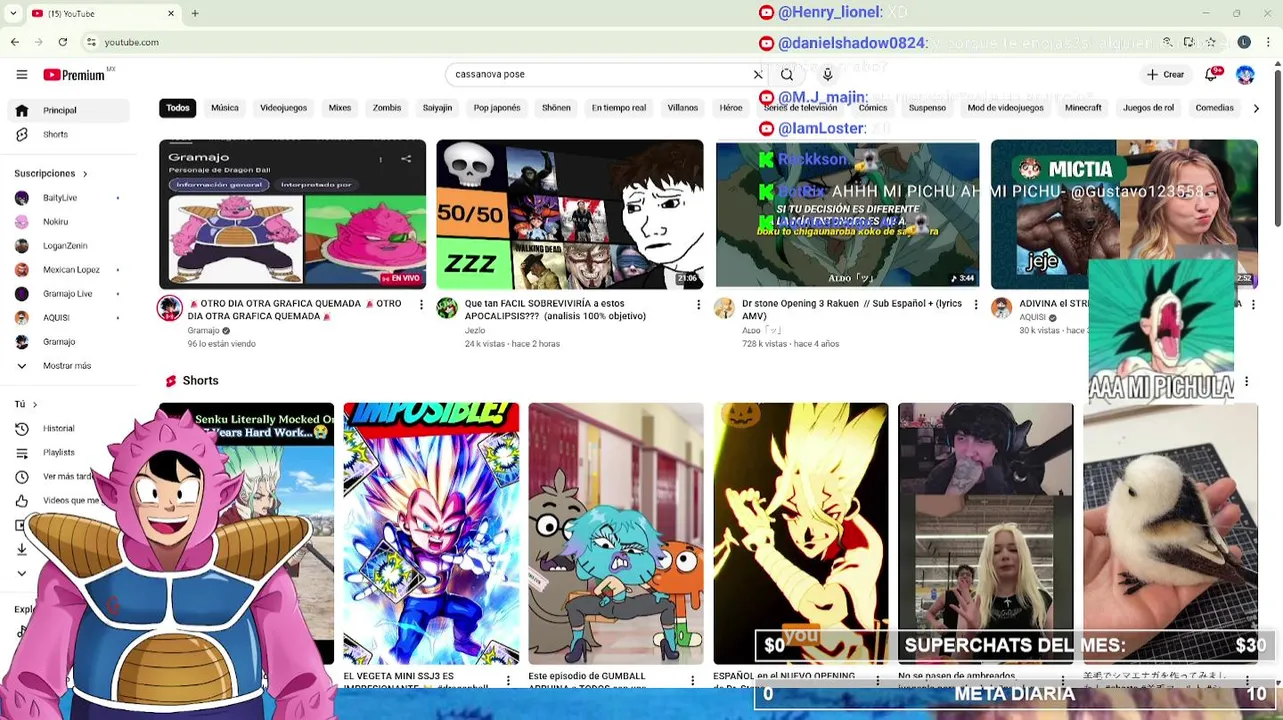Select the Pop japonés filter chip
Image resolution: width=1283 pixels, height=720 pixels.
point(497,107)
